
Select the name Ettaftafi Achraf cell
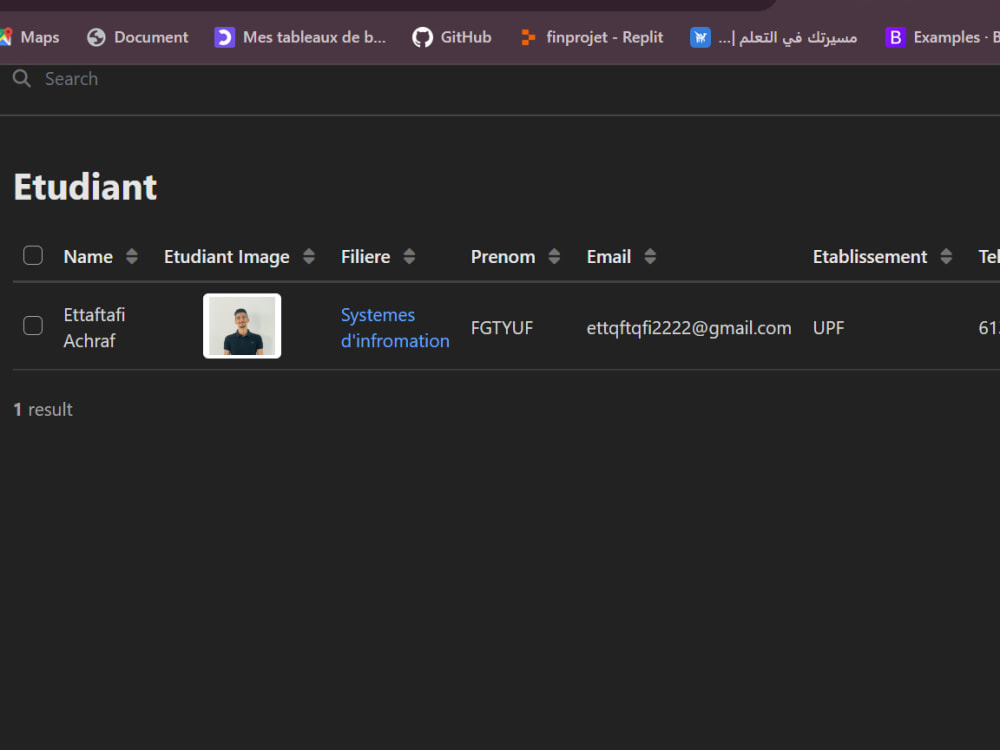tap(94, 328)
